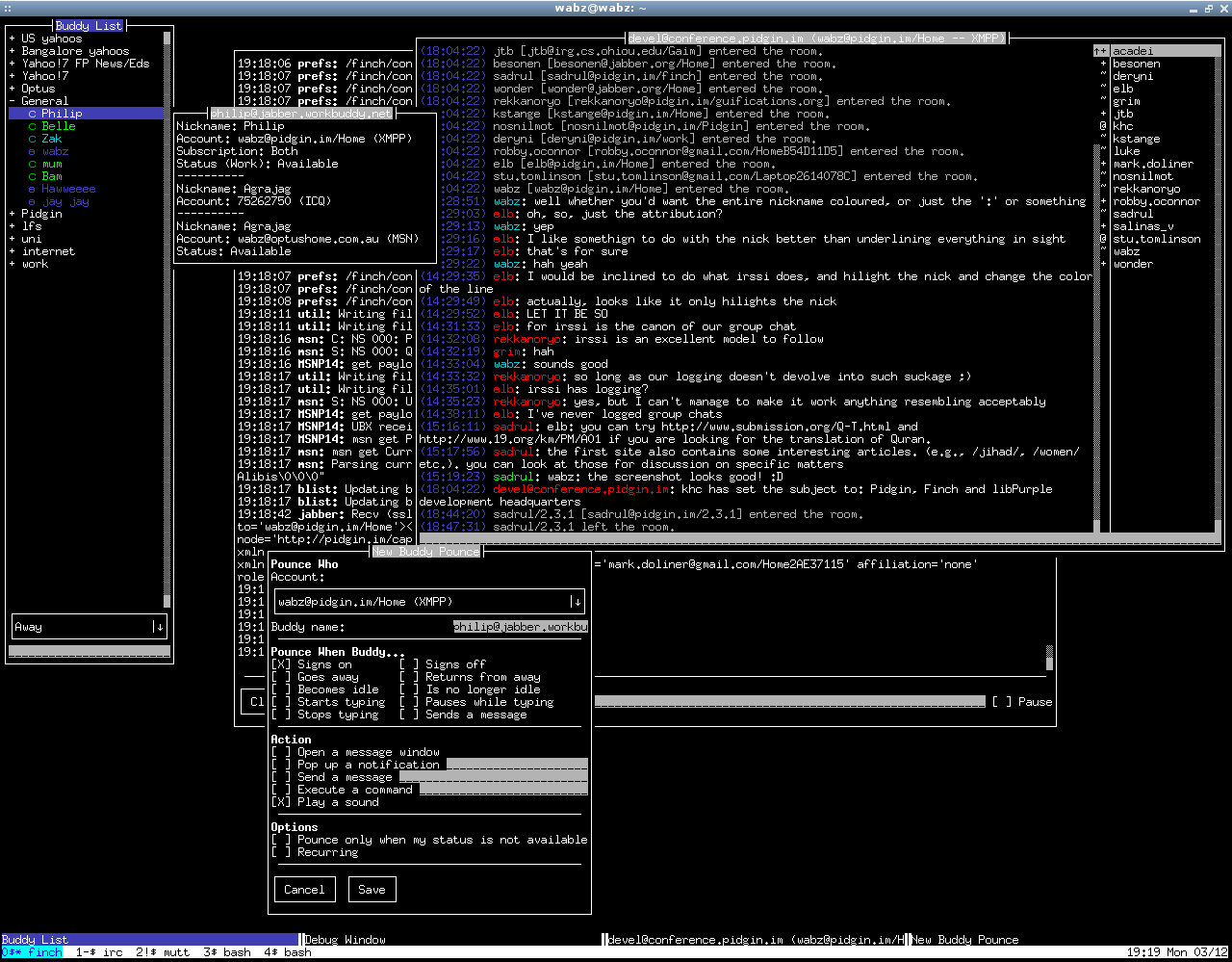Screen dimensions: 1232x962
Task: Uncheck the Signs on pounce option
Action: click(281, 664)
